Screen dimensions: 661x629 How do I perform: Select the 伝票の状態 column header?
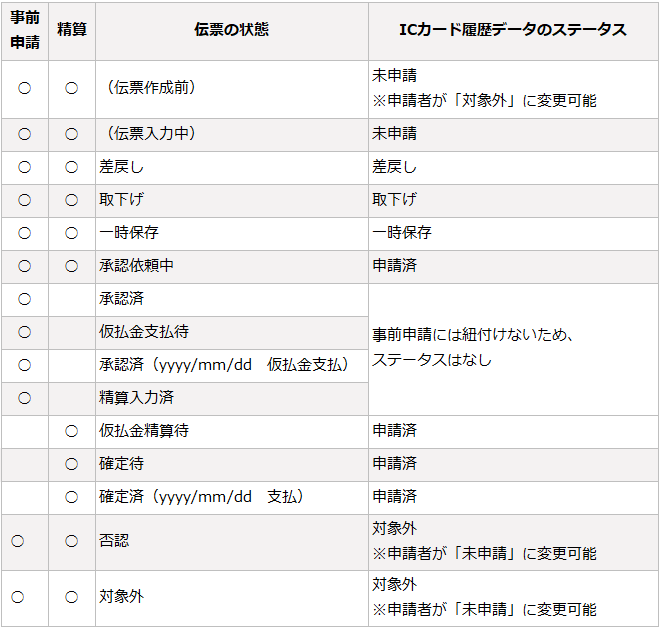(231, 30)
